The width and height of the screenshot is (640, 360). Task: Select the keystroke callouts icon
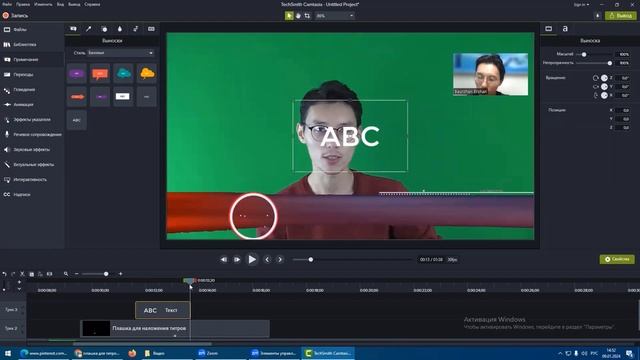[151, 29]
